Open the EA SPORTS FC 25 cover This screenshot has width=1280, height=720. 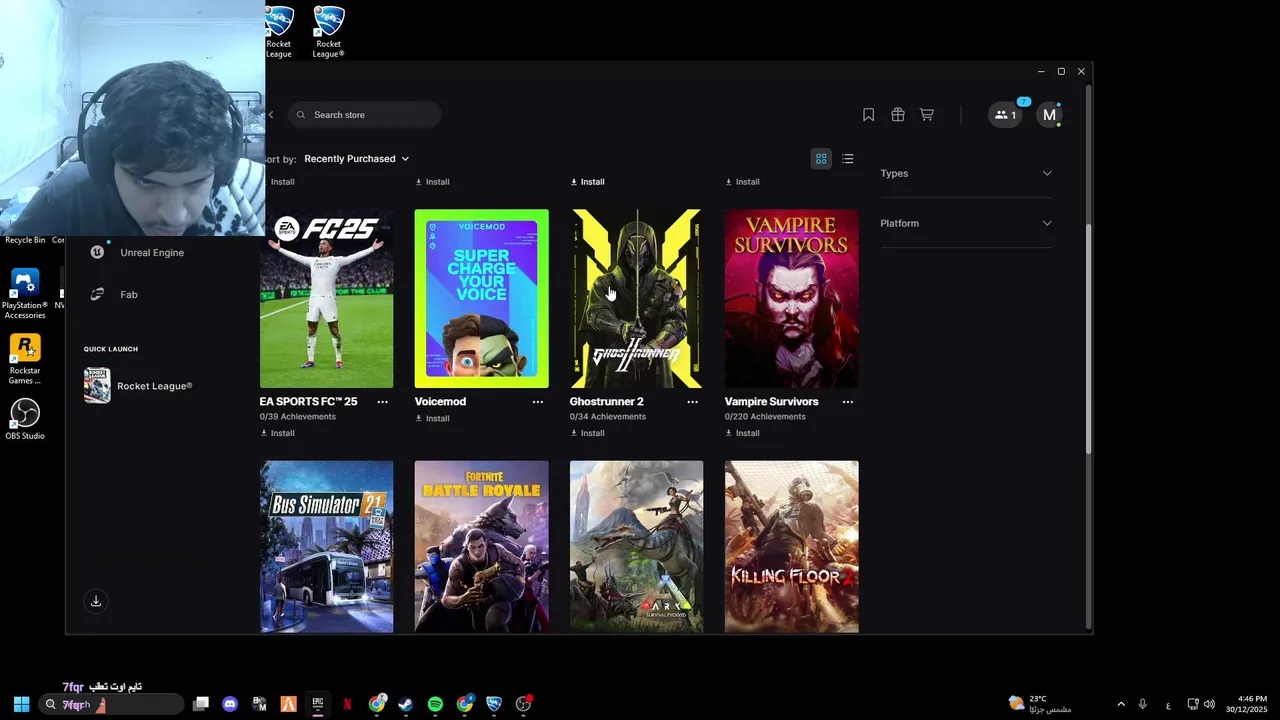(327, 298)
